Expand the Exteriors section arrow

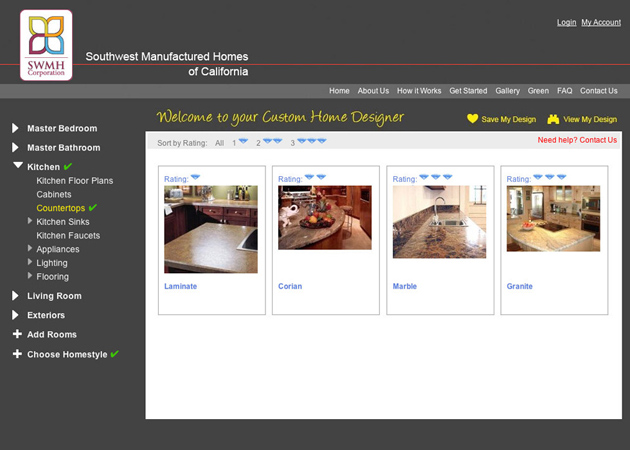pyautogui.click(x=15, y=315)
